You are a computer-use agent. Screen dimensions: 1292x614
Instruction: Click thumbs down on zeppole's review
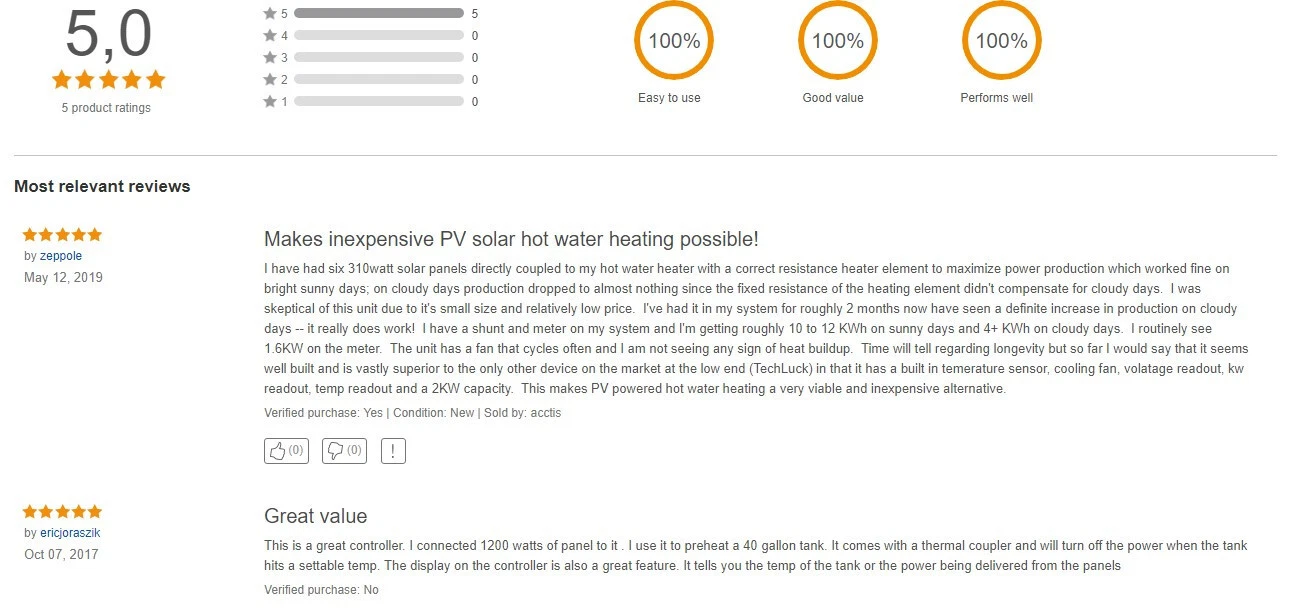click(x=344, y=451)
